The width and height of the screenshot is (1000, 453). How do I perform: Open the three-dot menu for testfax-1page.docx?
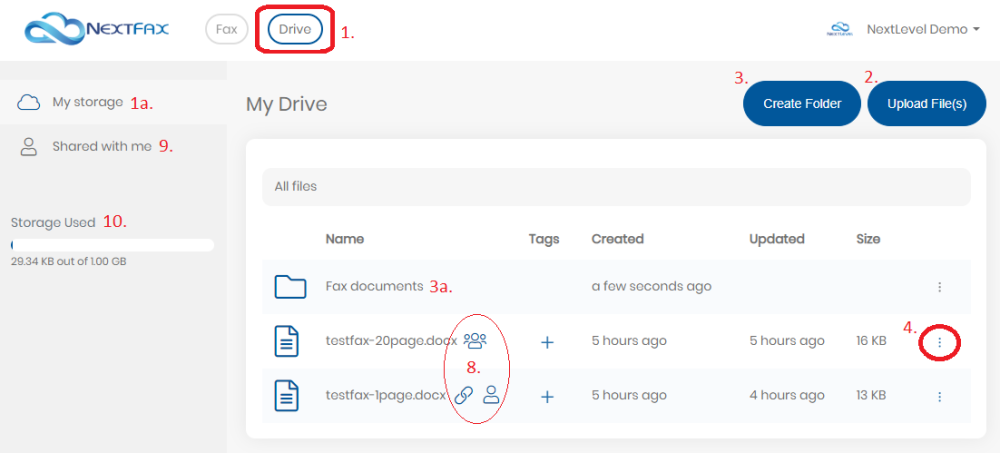(x=939, y=397)
